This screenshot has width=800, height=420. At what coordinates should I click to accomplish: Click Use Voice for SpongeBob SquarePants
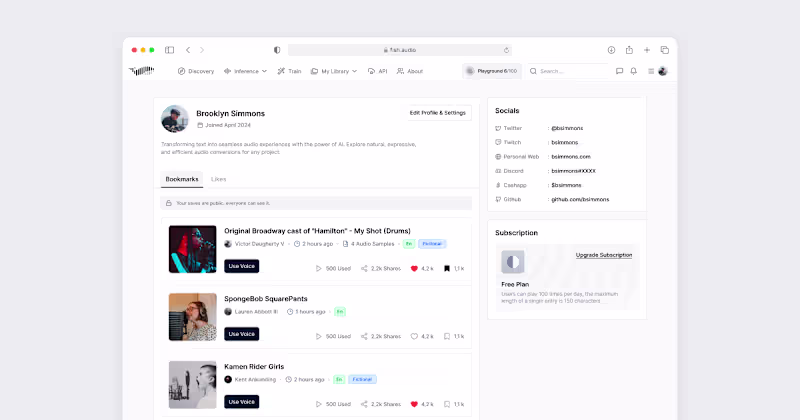pyautogui.click(x=241, y=334)
